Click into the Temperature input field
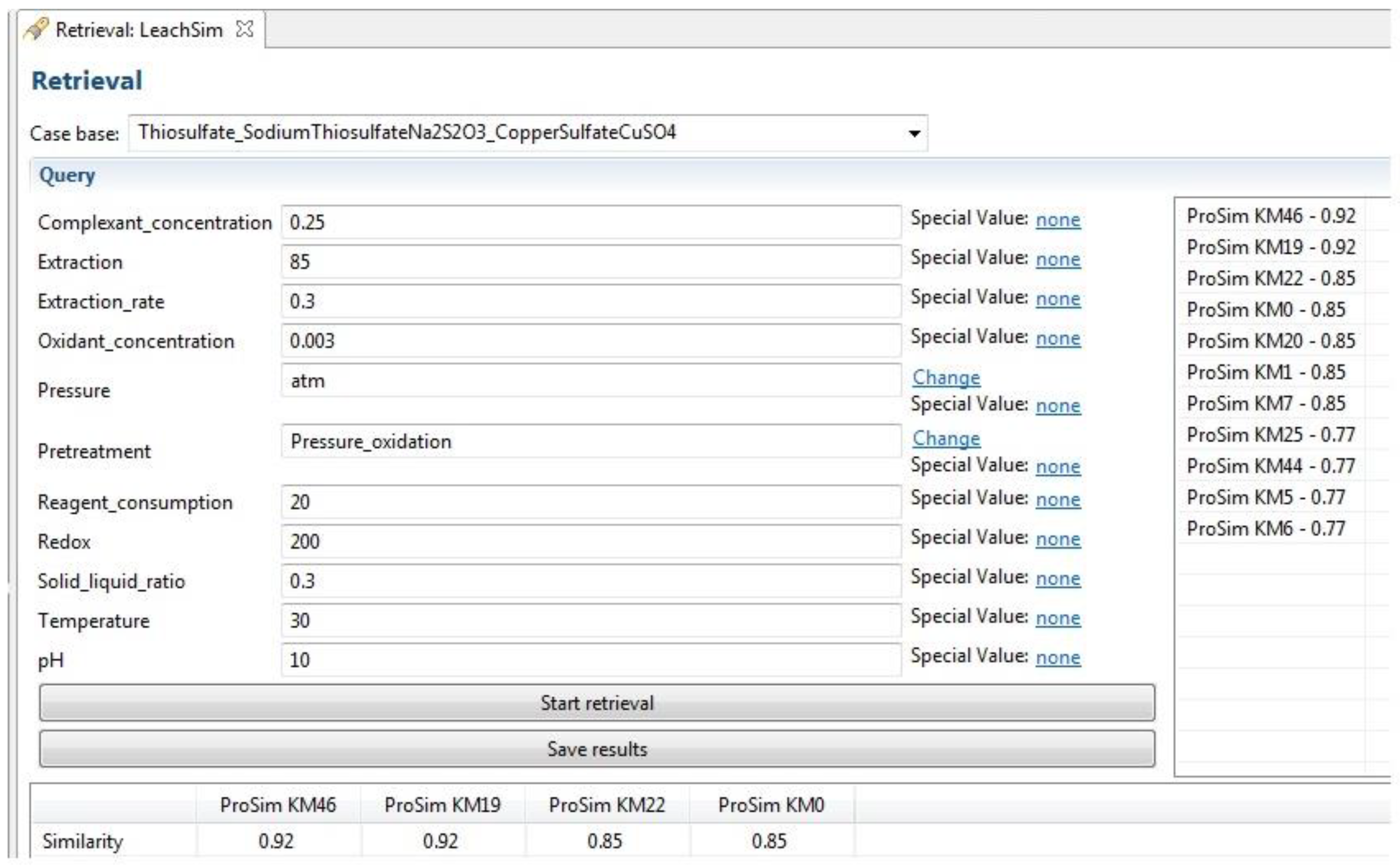The height and width of the screenshot is (867, 1400). (x=590, y=620)
